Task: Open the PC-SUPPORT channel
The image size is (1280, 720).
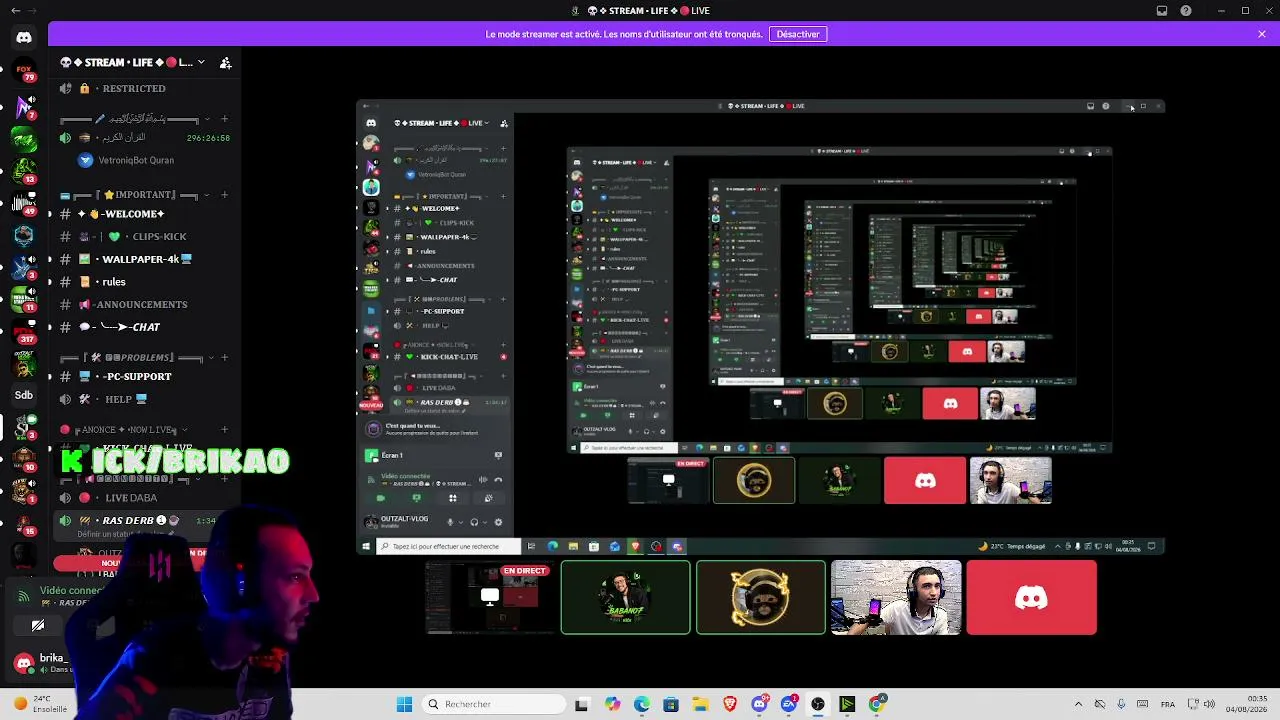Action: pyautogui.click(x=144, y=377)
